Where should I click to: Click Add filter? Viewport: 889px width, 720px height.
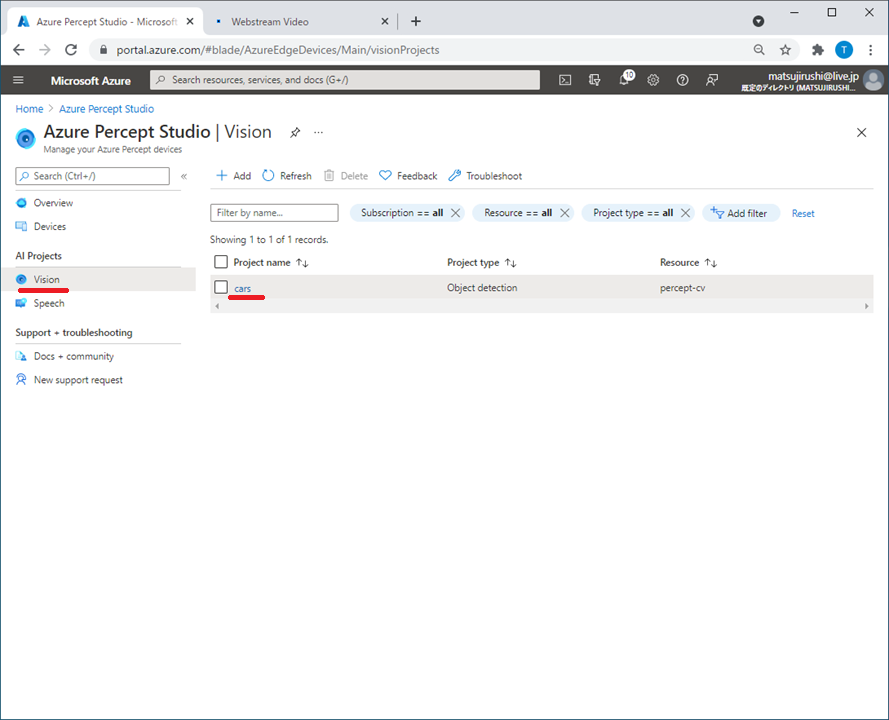(x=740, y=213)
